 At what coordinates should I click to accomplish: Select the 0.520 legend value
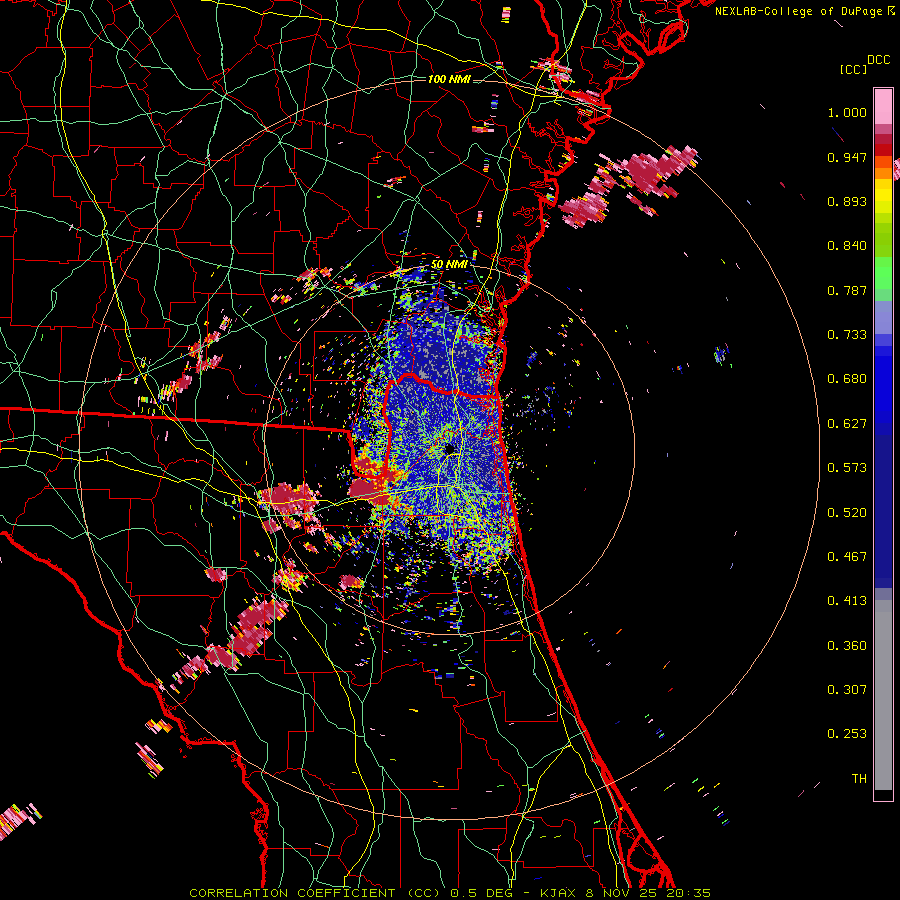coord(847,513)
